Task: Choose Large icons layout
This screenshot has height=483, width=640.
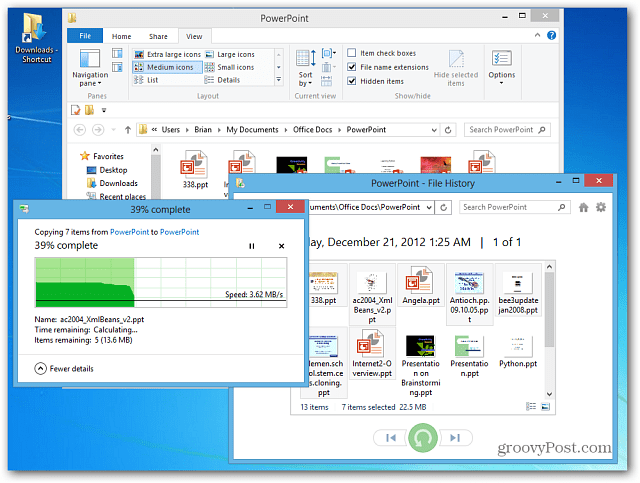Action: tap(230, 54)
